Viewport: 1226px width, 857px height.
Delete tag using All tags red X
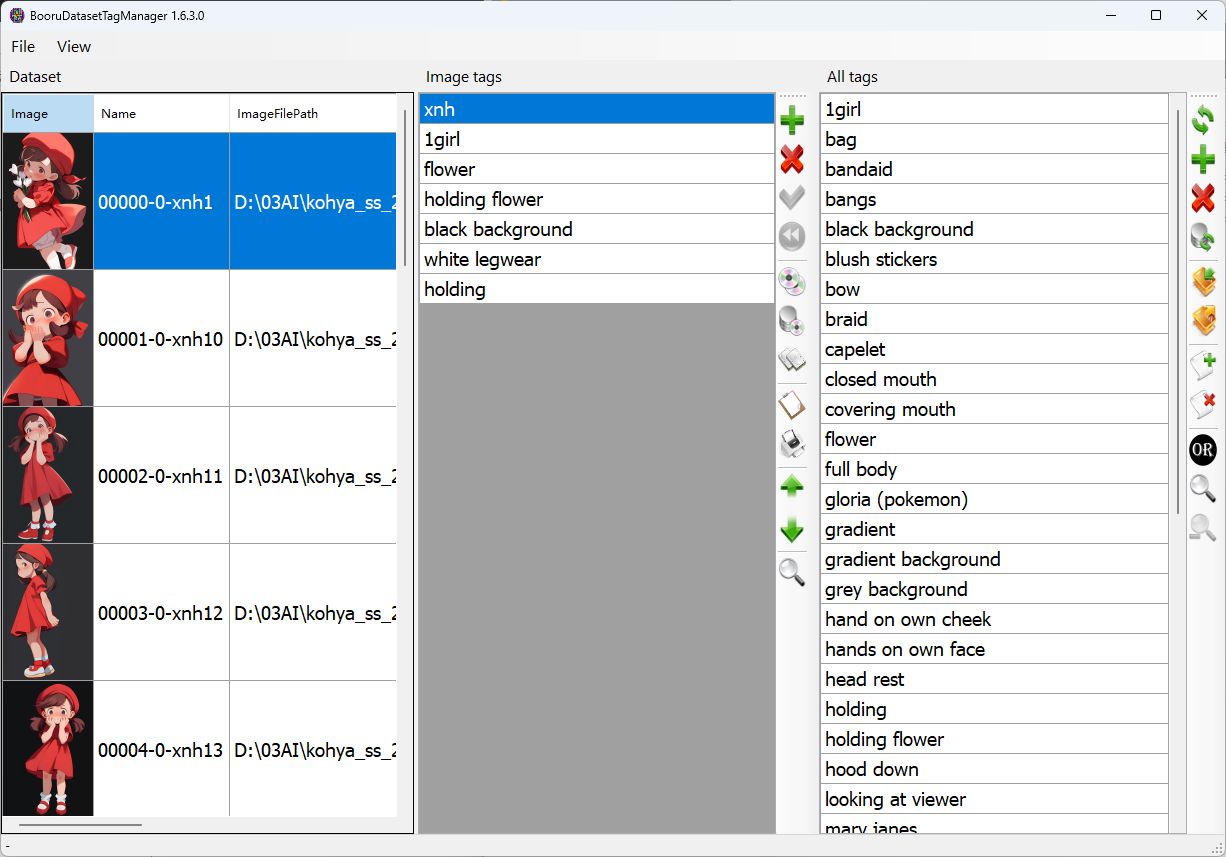click(1203, 198)
